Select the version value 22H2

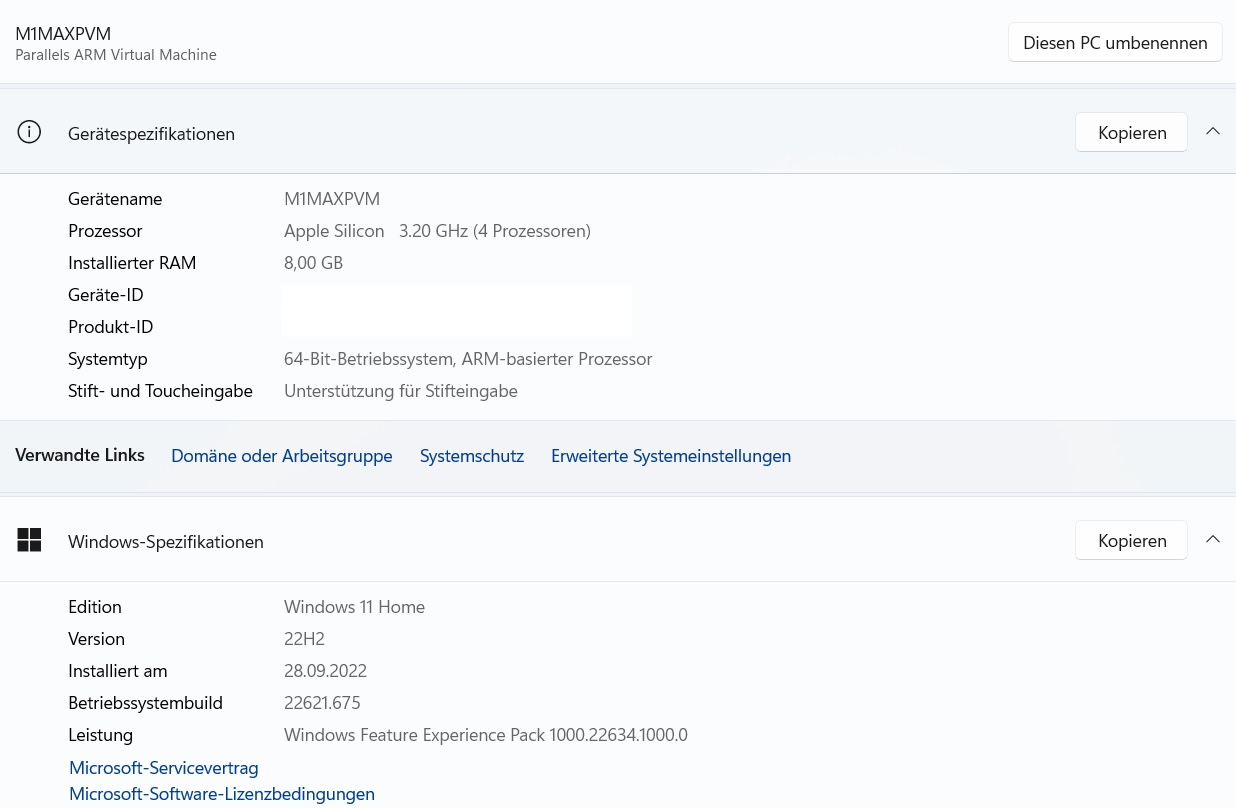pyautogui.click(x=304, y=639)
